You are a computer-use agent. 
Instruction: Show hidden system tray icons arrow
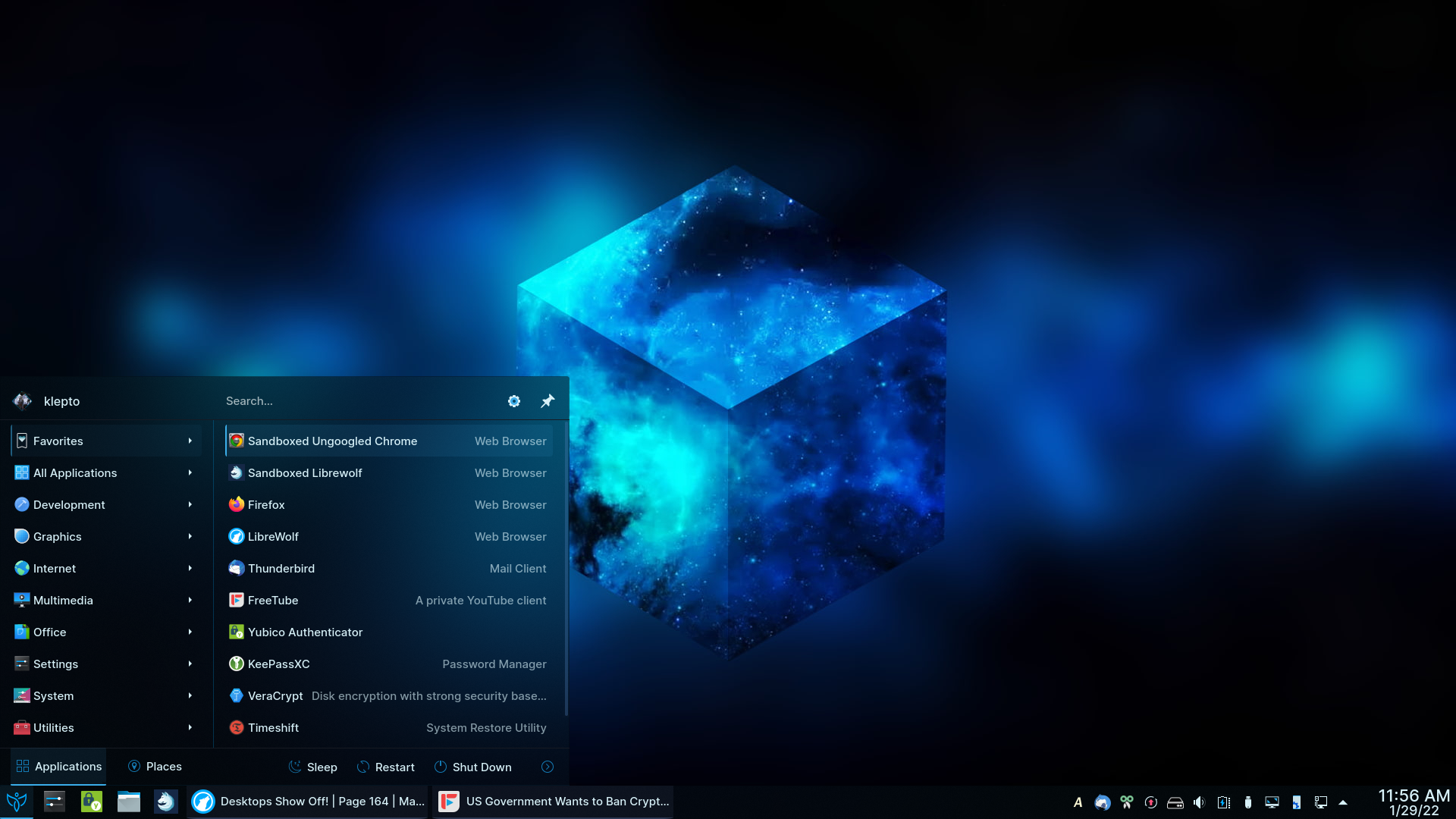(x=1343, y=802)
